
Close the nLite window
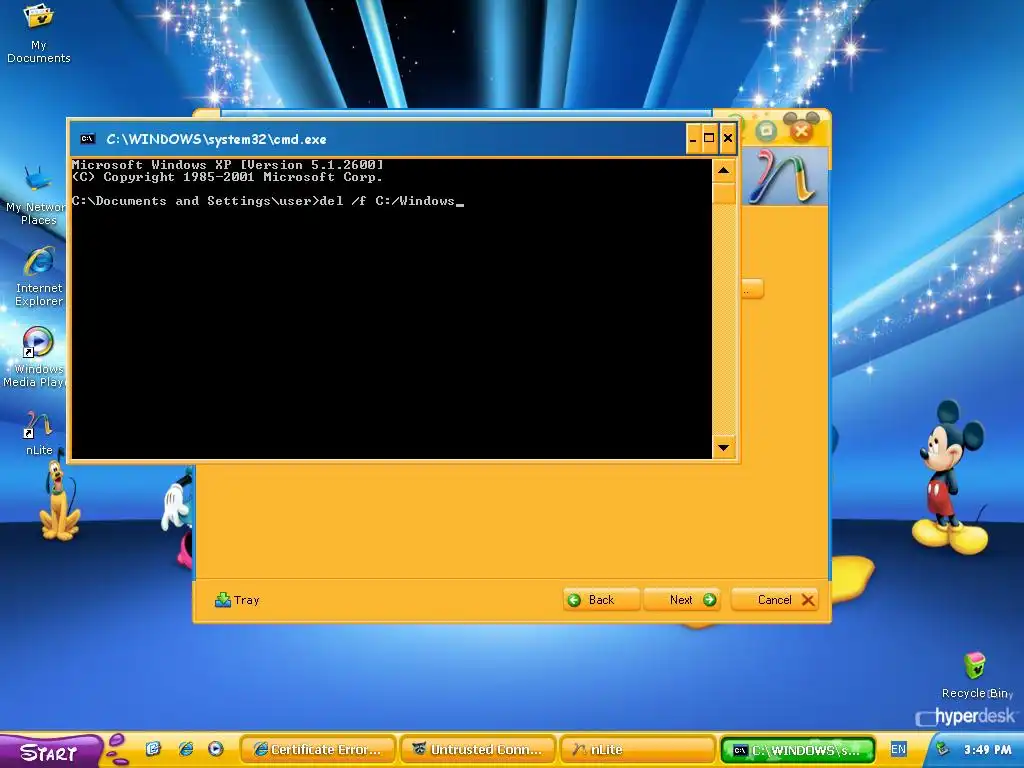click(802, 131)
